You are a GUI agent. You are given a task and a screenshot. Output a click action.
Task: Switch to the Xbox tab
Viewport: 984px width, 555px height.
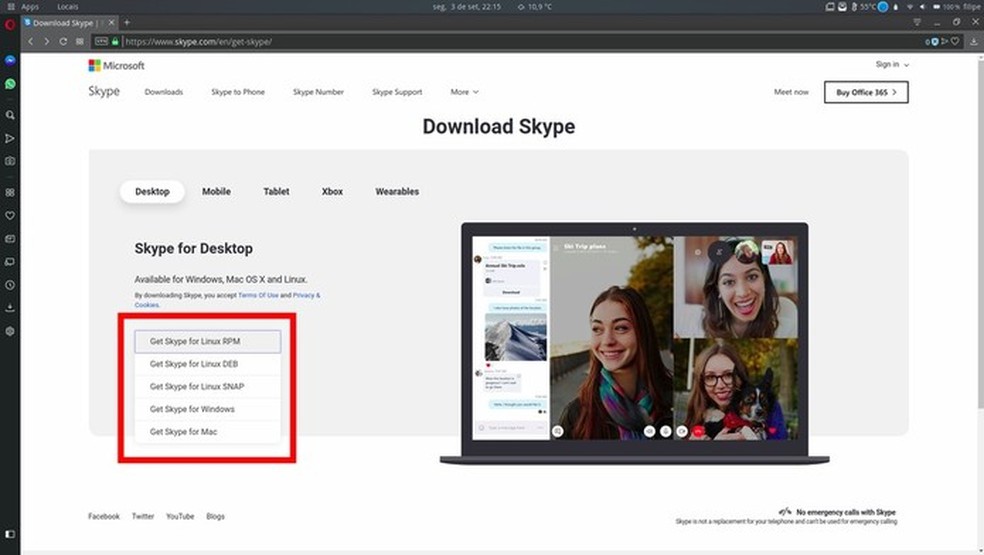(332, 191)
